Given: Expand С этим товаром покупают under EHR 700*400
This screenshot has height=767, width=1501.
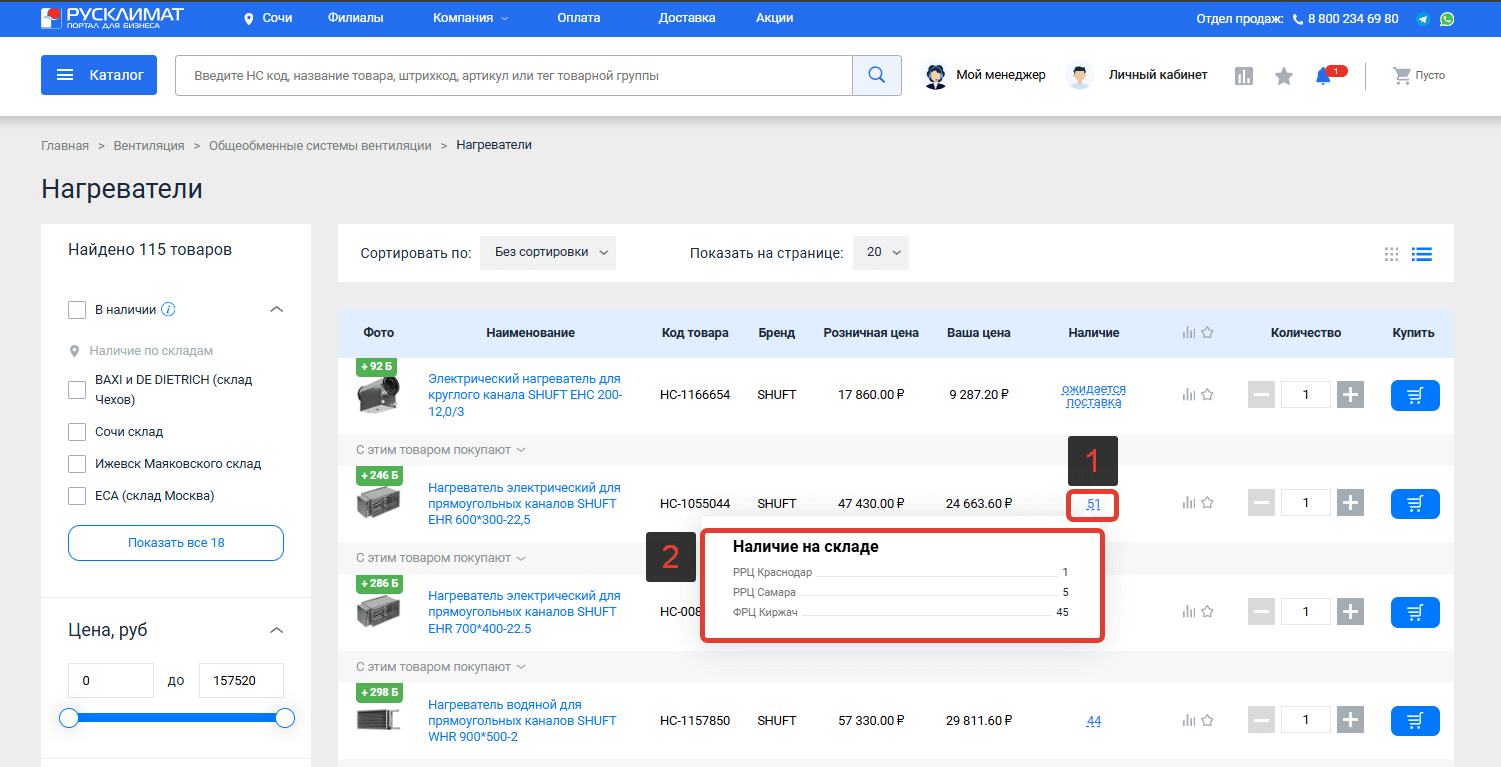Looking at the screenshot, I should [x=441, y=667].
